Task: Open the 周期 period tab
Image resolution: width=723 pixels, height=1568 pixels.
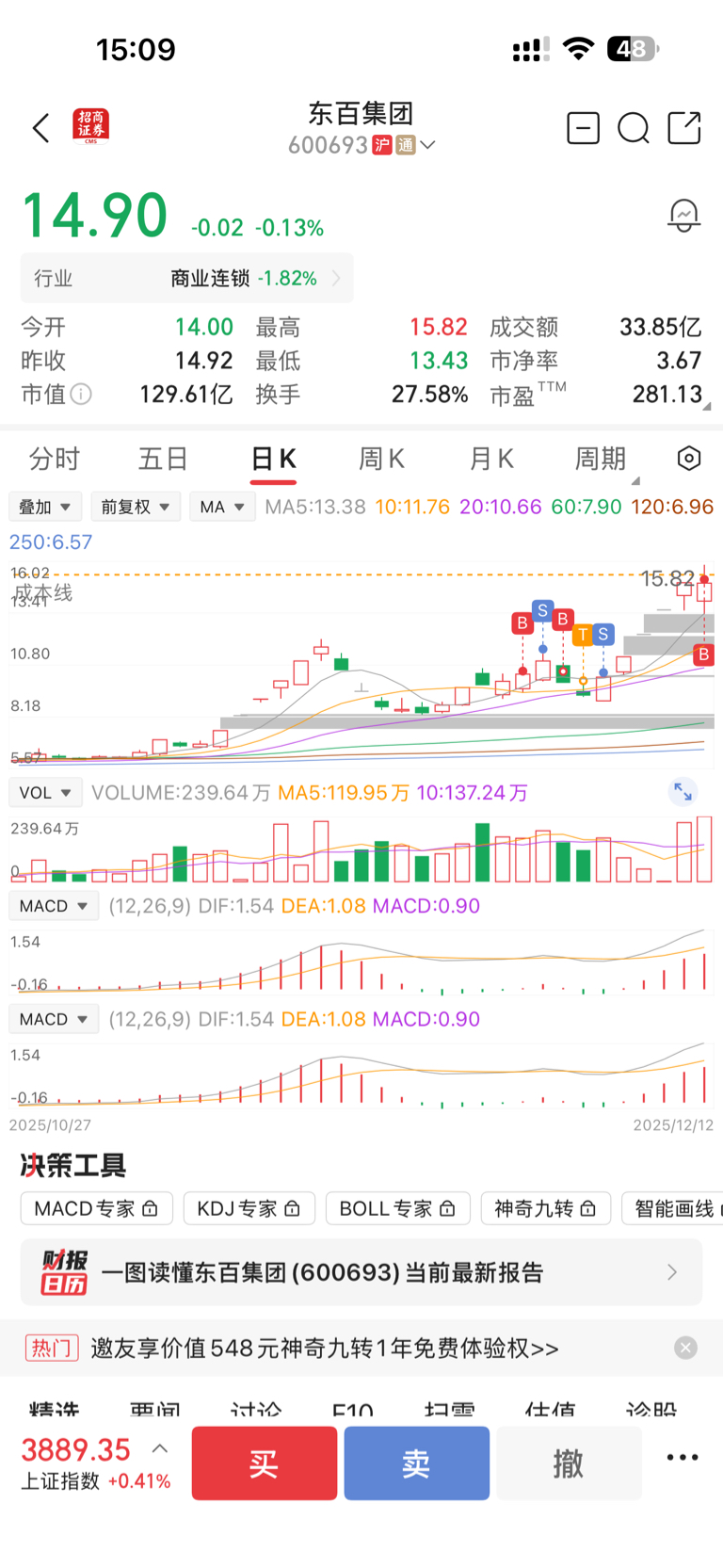Action: 601,459
